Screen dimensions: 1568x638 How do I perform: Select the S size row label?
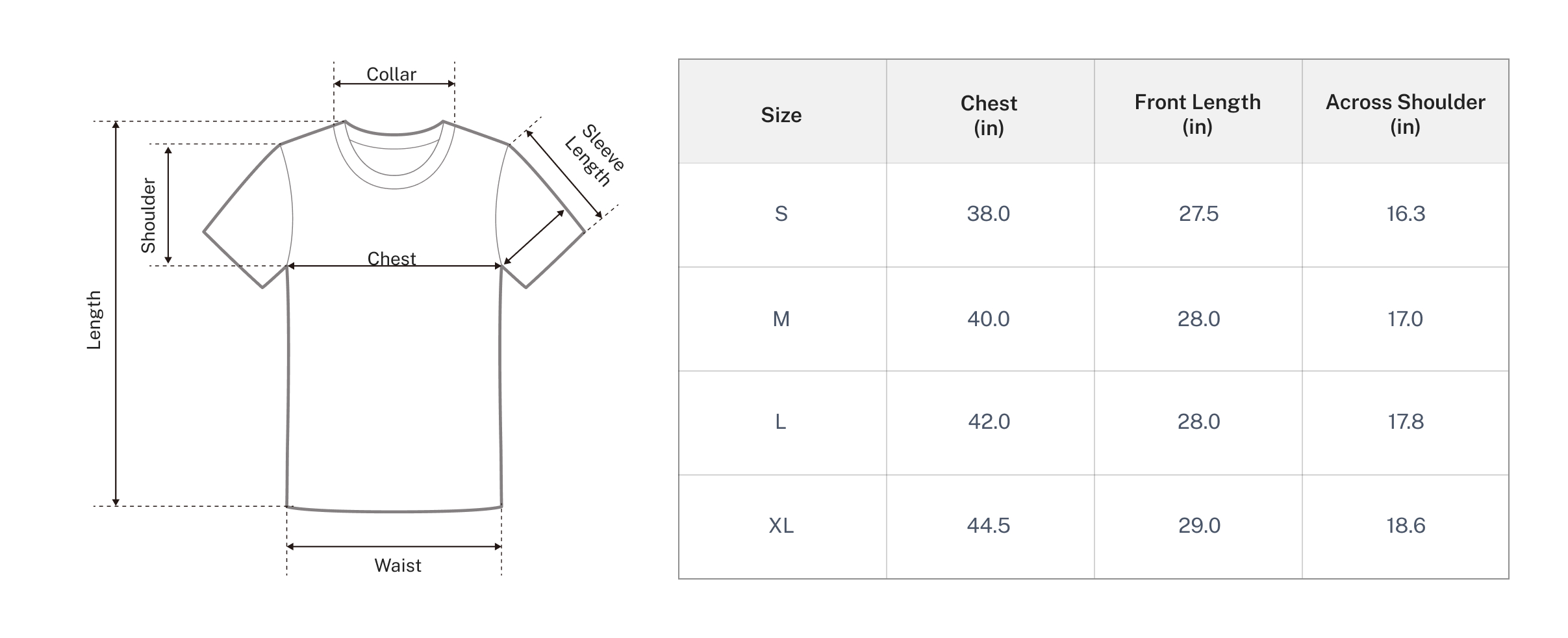pos(781,214)
